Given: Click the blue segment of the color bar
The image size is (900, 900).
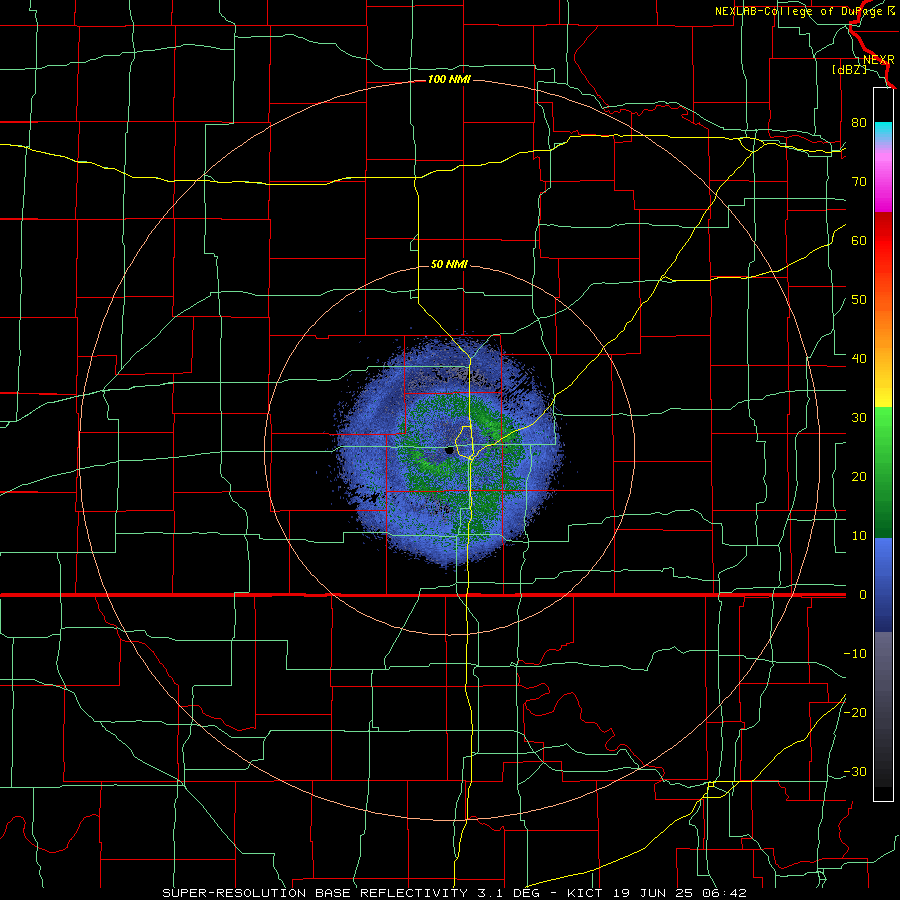Looking at the screenshot, I should click(883, 585).
